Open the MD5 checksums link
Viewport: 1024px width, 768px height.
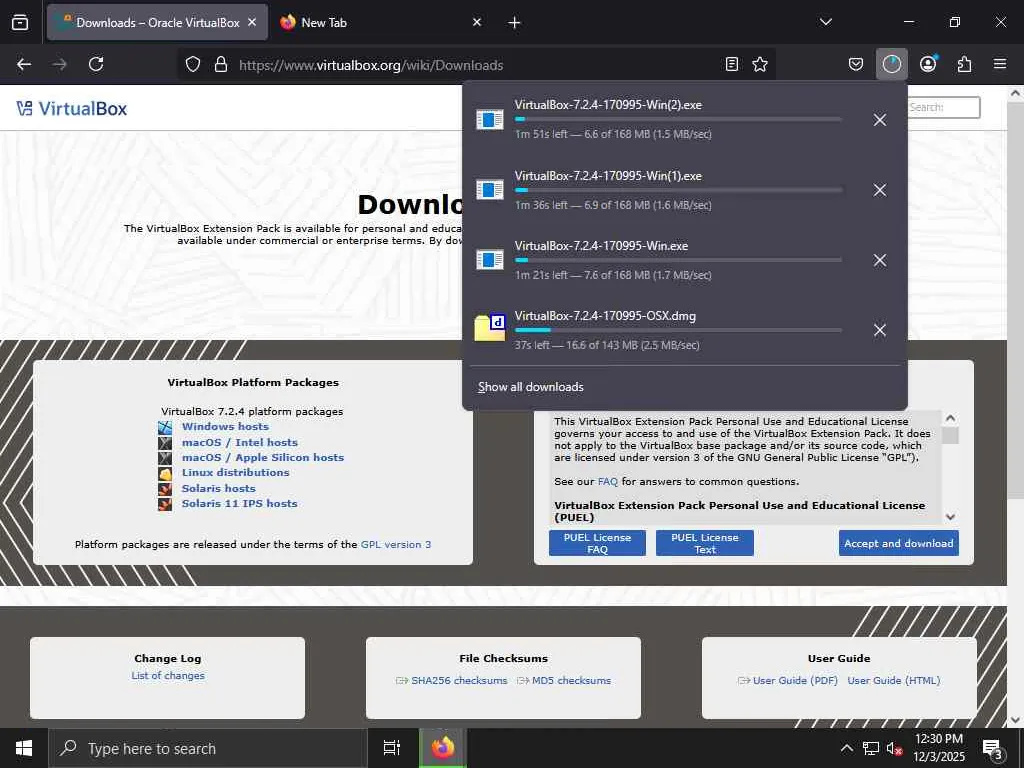571,680
